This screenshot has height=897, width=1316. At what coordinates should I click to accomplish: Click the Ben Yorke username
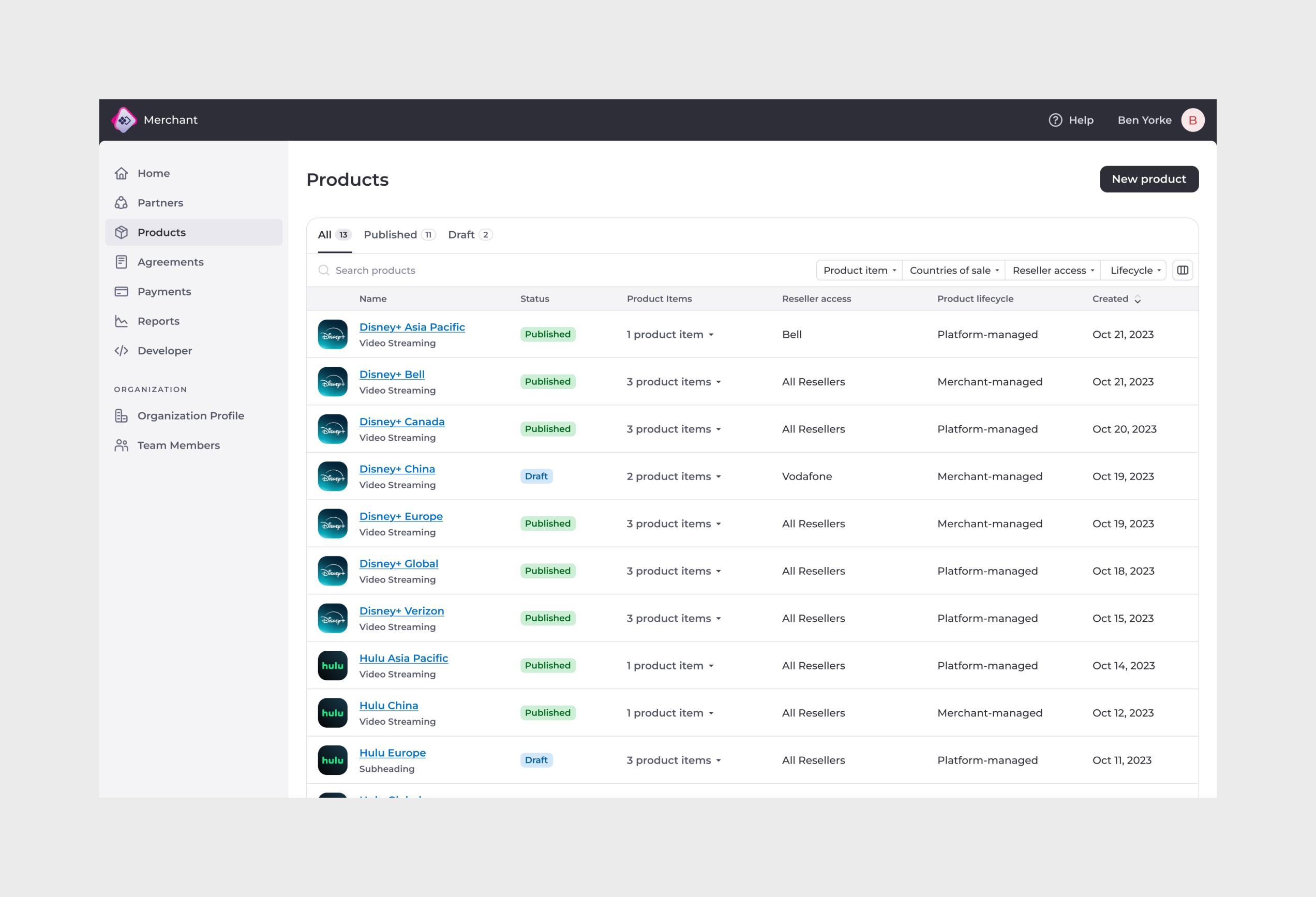pyautogui.click(x=1144, y=120)
